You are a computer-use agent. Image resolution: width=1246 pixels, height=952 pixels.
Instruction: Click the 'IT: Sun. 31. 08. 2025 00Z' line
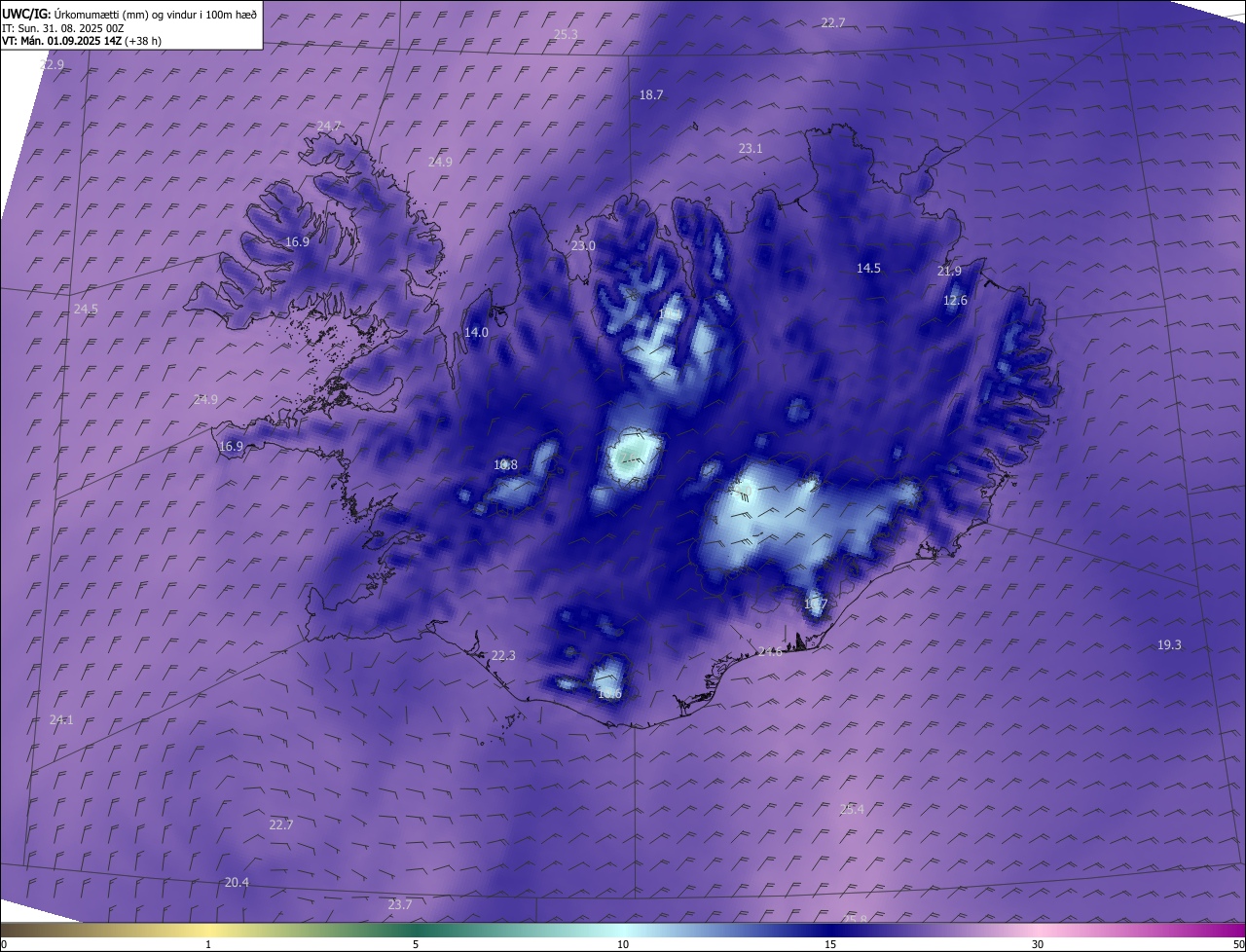62,28
